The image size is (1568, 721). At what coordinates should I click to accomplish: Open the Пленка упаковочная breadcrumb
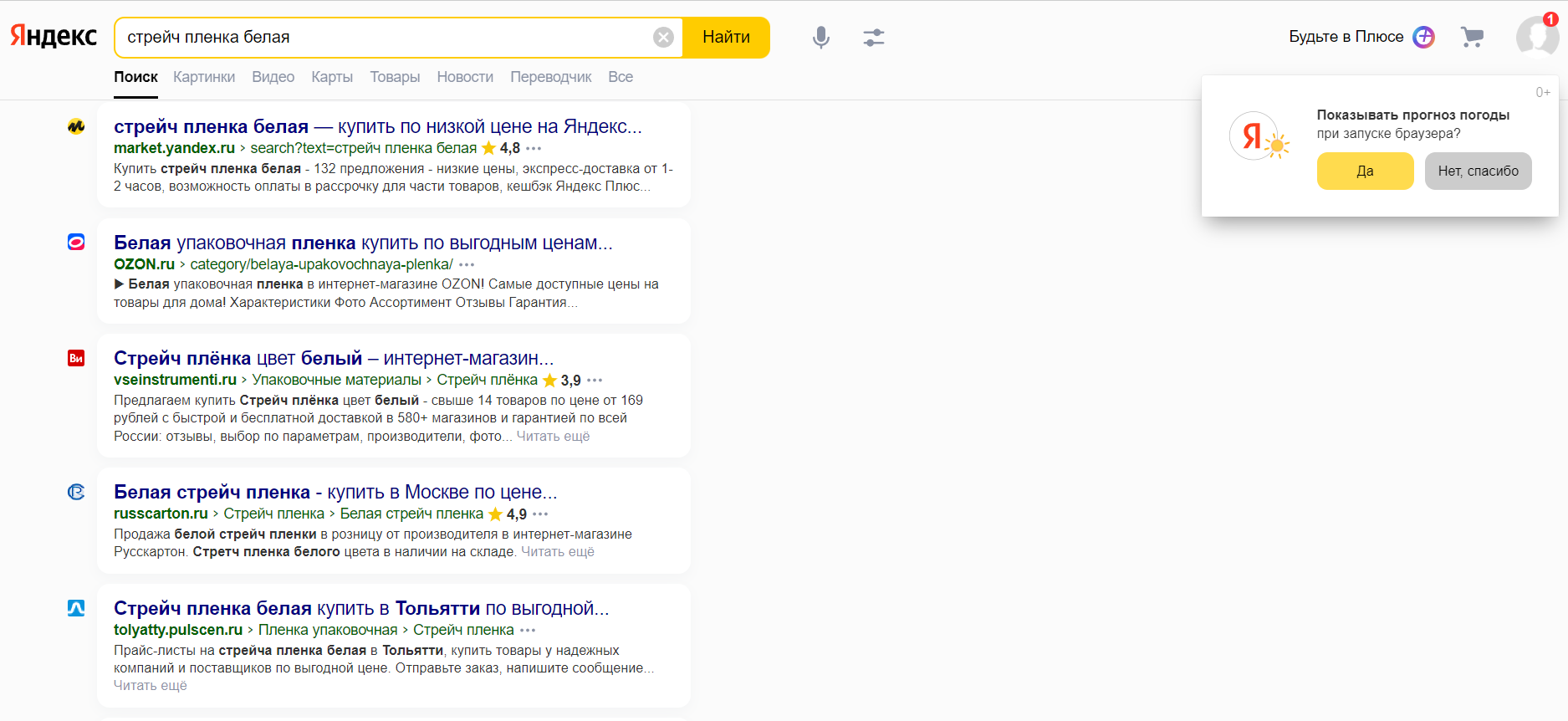click(328, 630)
